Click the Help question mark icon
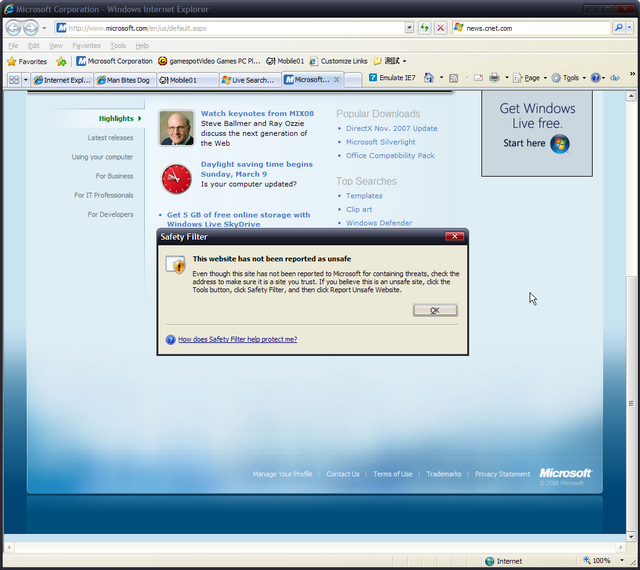Viewport: 640px width, 570px height. click(x=596, y=78)
